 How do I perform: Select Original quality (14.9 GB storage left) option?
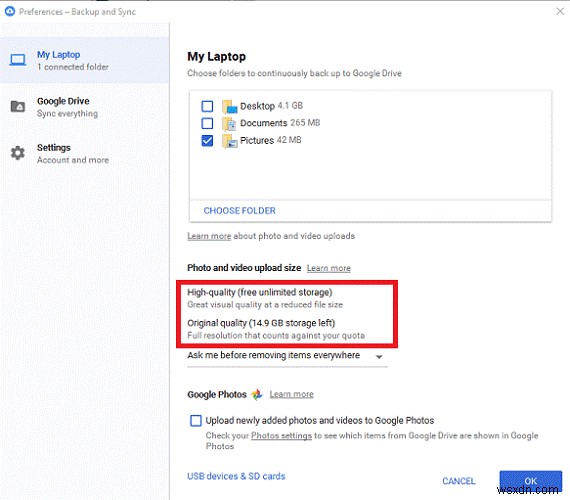tap(276, 329)
